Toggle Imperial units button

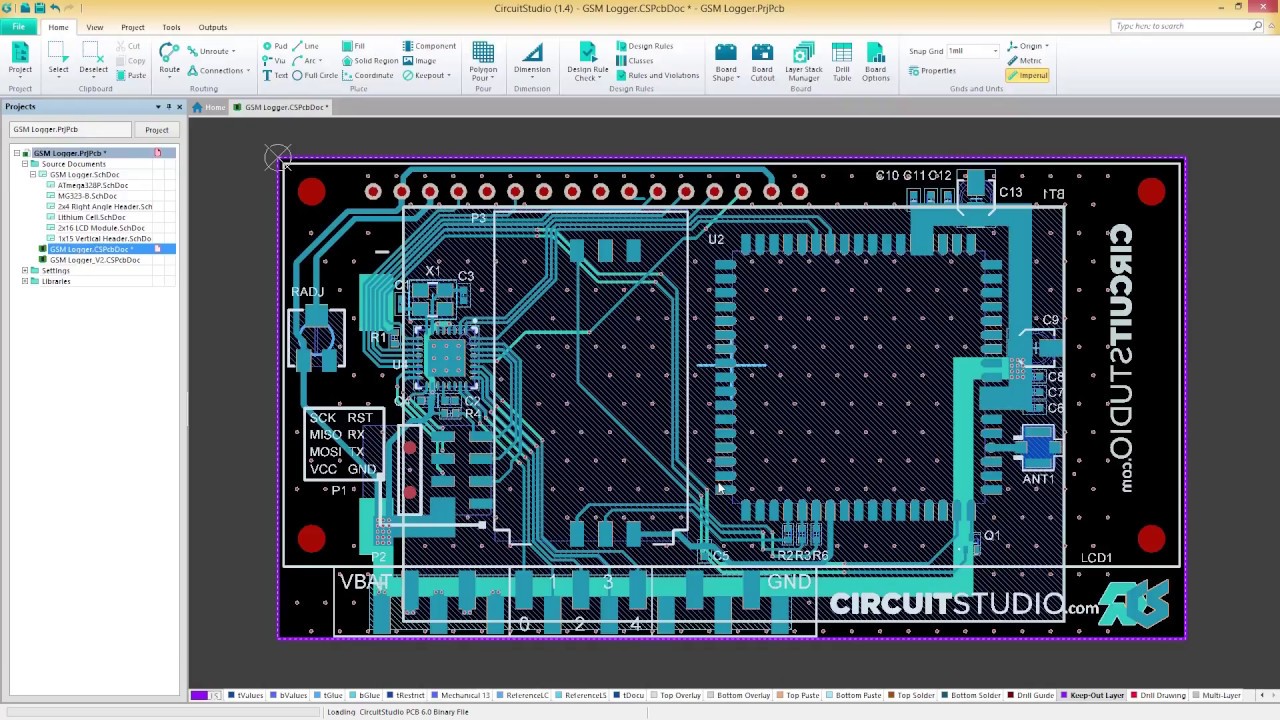(1028, 76)
